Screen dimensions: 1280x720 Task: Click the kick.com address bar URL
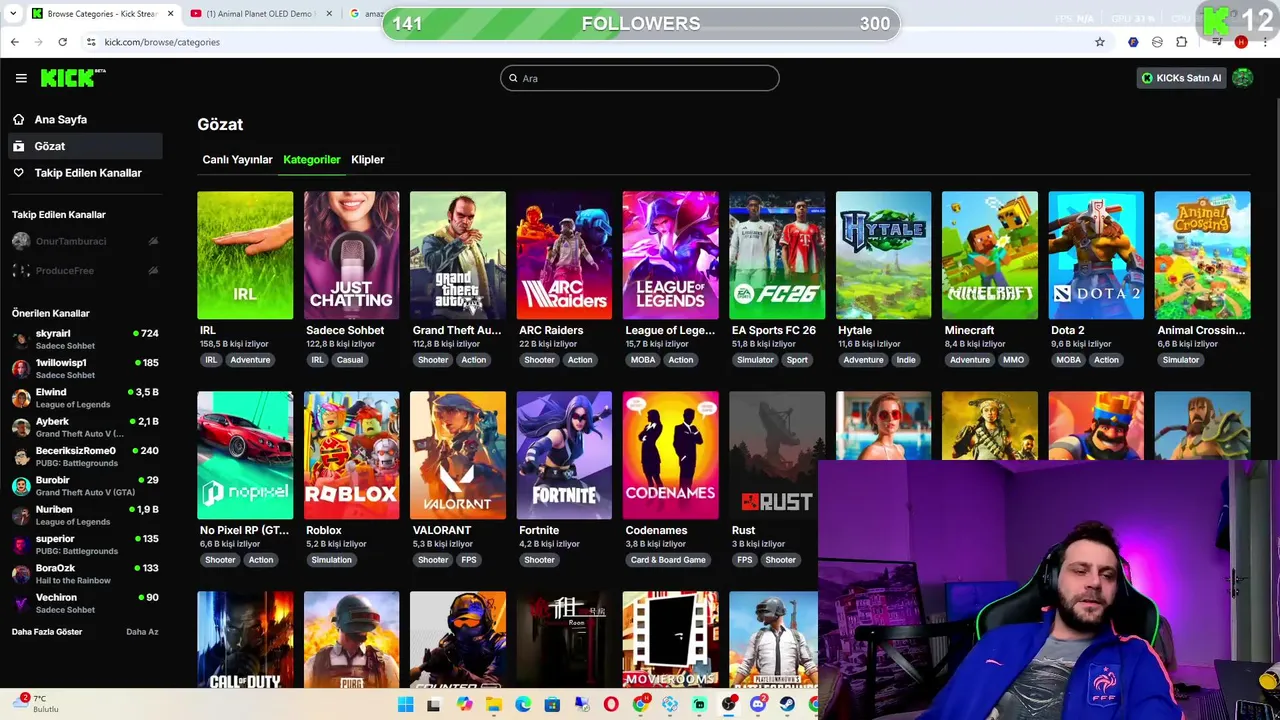162,42
